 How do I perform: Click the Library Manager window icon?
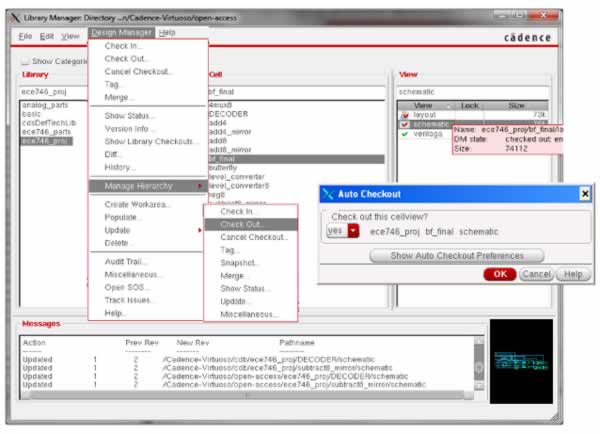click(16, 18)
